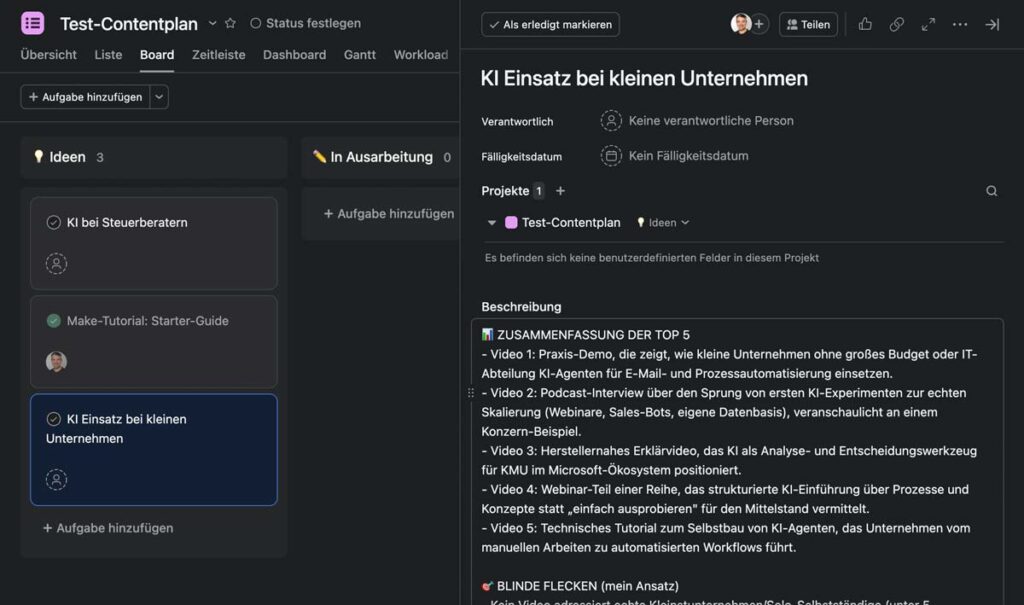1024x605 pixels.
Task: Click the pink Test-Contentplan color square
Action: [x=511, y=223]
